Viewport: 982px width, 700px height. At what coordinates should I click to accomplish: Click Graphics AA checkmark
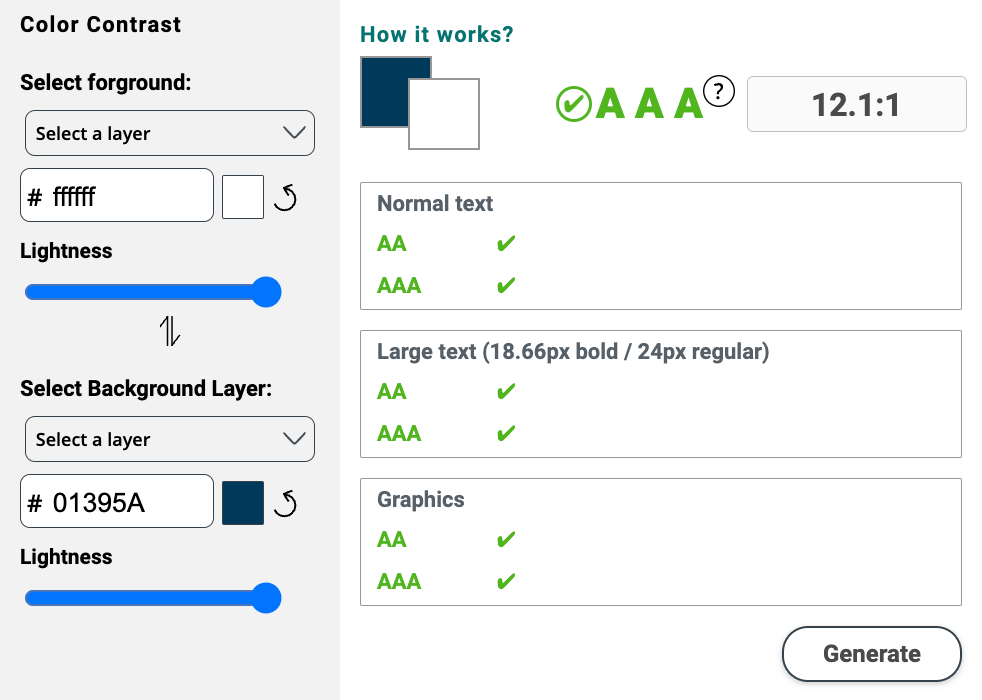click(x=506, y=539)
